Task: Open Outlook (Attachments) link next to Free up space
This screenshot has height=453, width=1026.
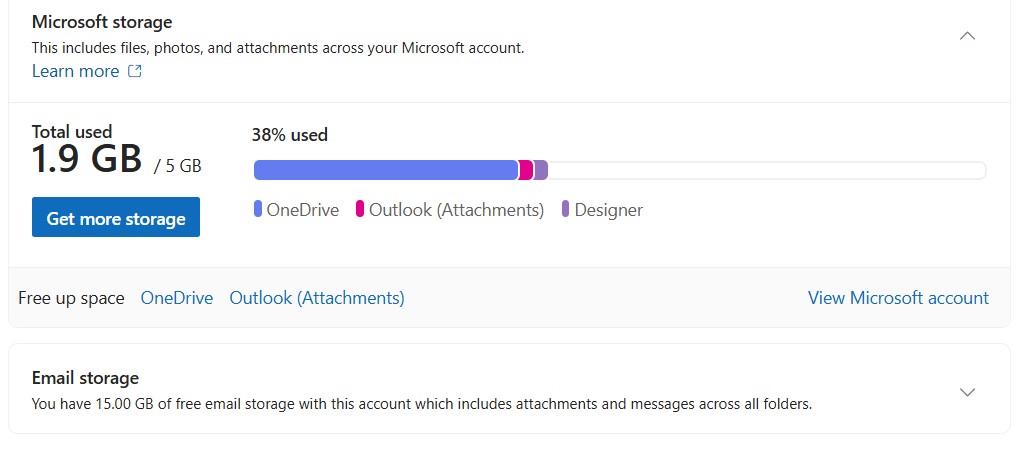Action: (317, 298)
